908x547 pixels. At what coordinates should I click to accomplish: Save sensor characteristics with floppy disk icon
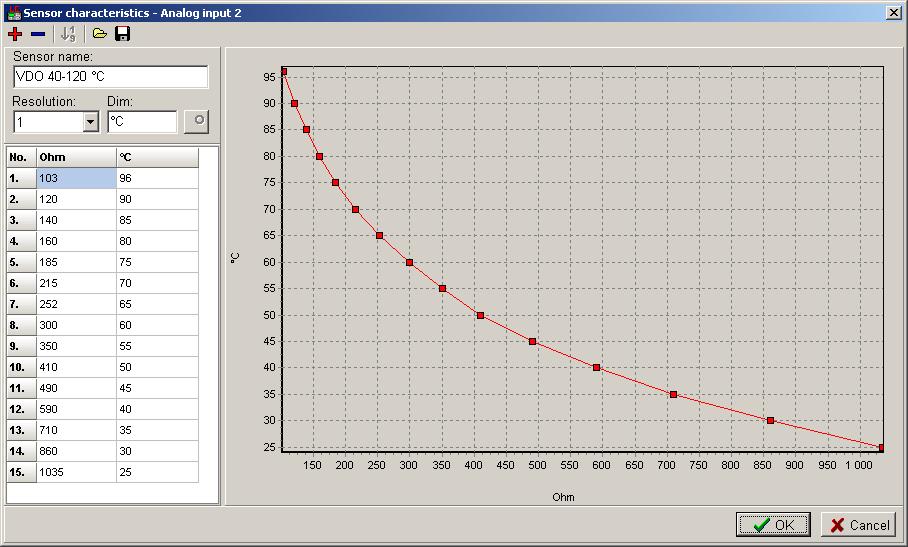(123, 34)
